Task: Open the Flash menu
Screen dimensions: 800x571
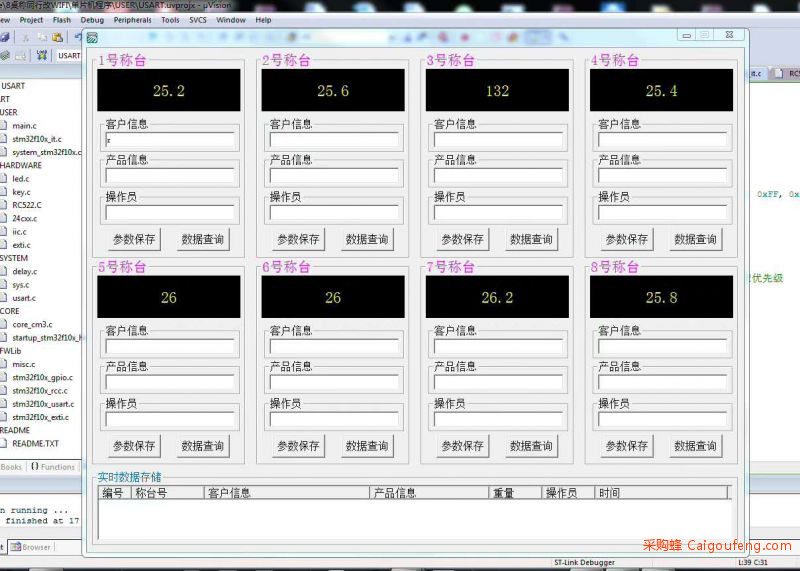Action: [62, 20]
